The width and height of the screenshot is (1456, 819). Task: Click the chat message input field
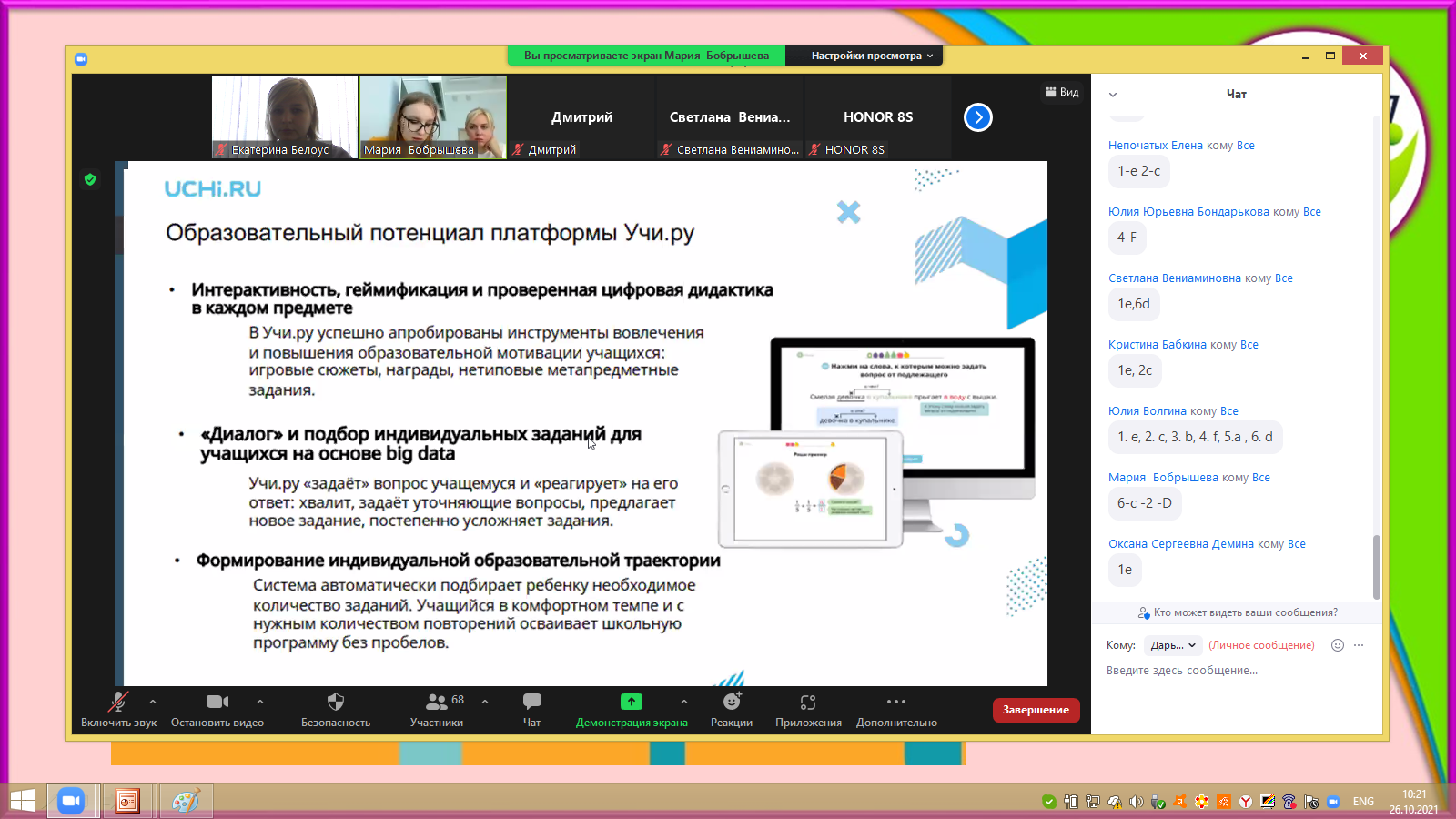(x=1238, y=671)
